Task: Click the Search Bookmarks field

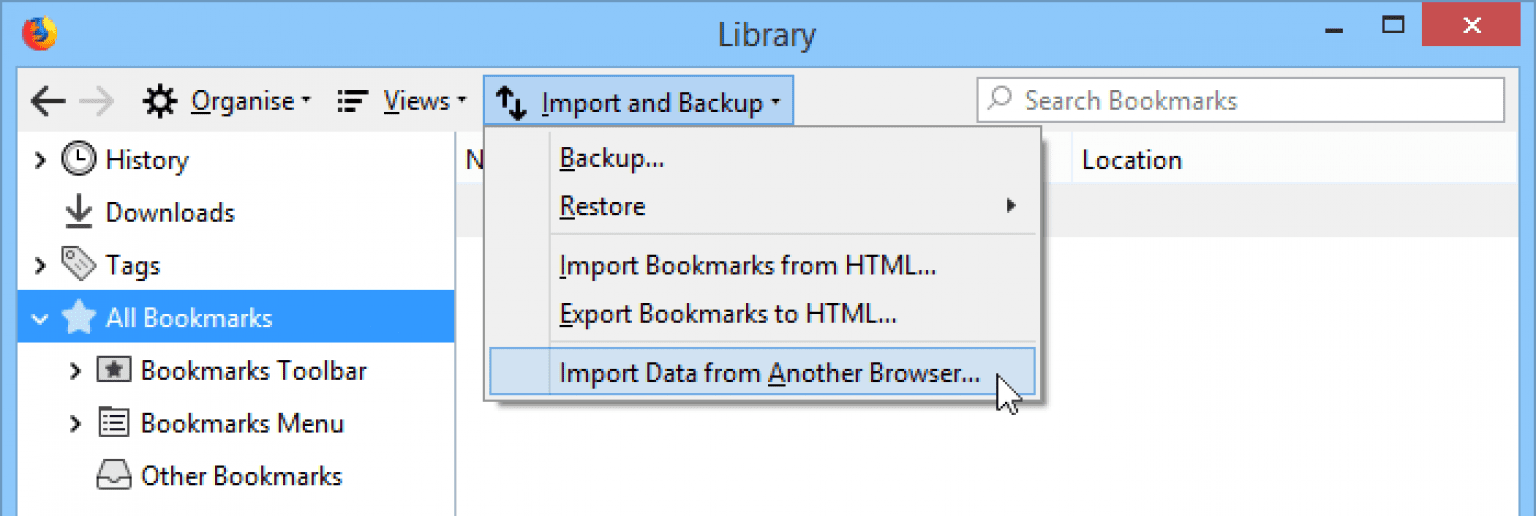Action: click(x=1241, y=100)
